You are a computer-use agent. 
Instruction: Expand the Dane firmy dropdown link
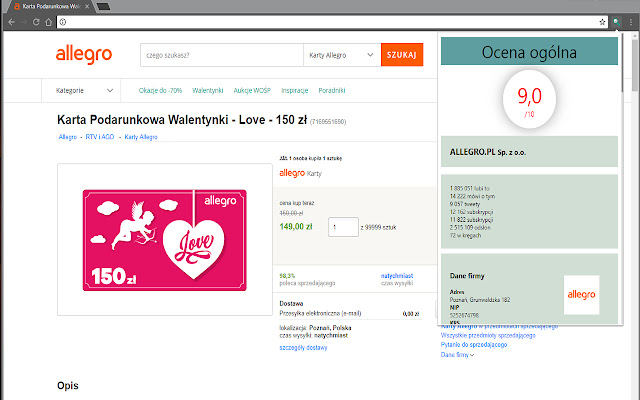pyautogui.click(x=457, y=355)
